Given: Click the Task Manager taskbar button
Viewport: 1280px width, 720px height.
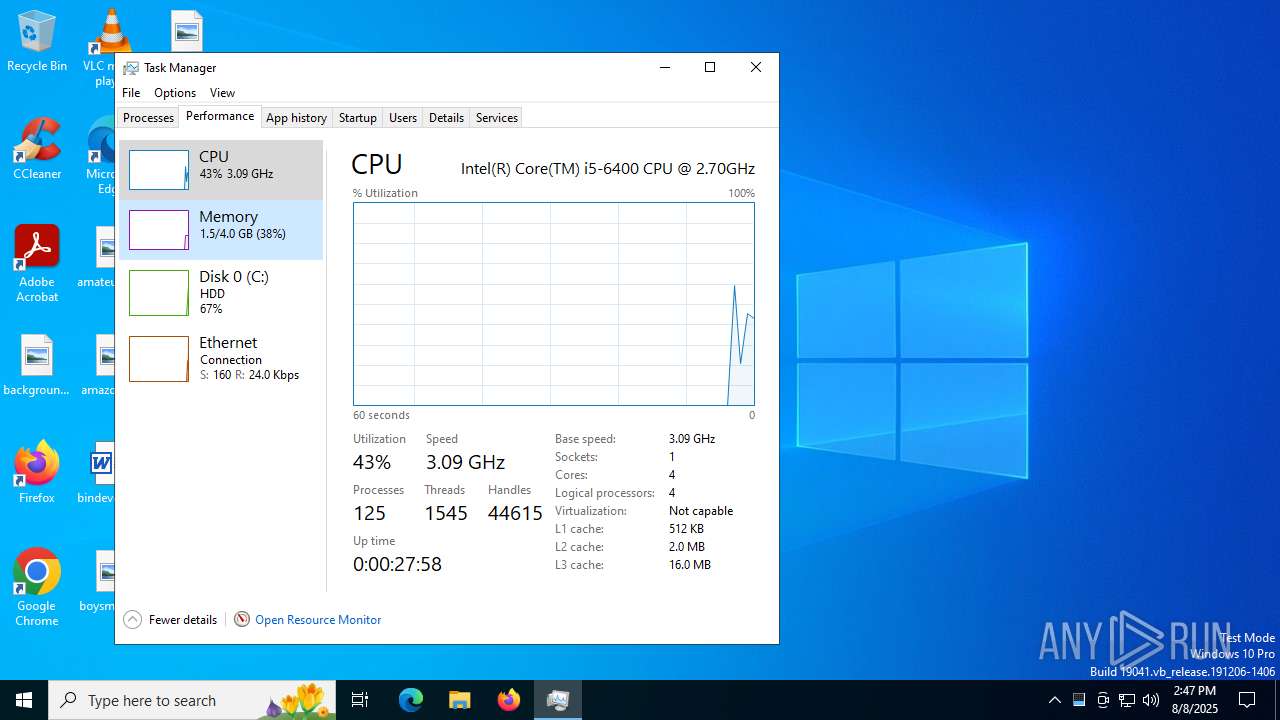Looking at the screenshot, I should (x=557, y=700).
